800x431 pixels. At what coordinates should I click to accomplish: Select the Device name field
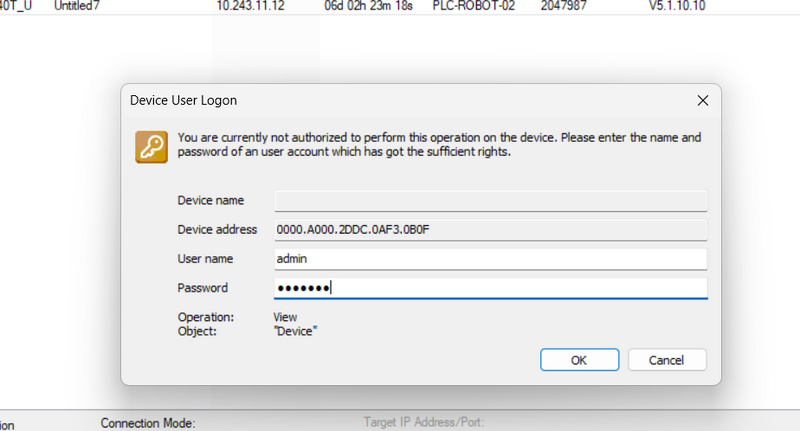(x=490, y=201)
